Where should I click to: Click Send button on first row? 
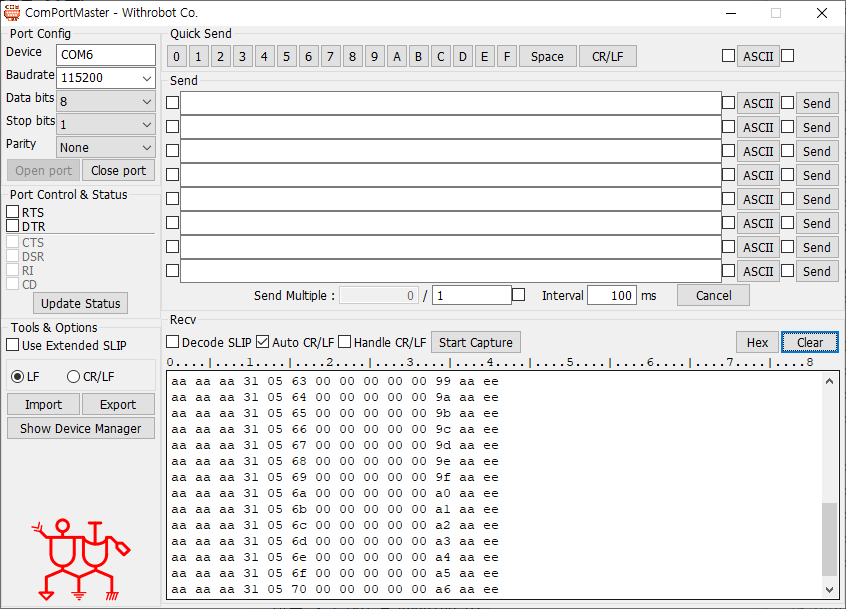coord(817,104)
